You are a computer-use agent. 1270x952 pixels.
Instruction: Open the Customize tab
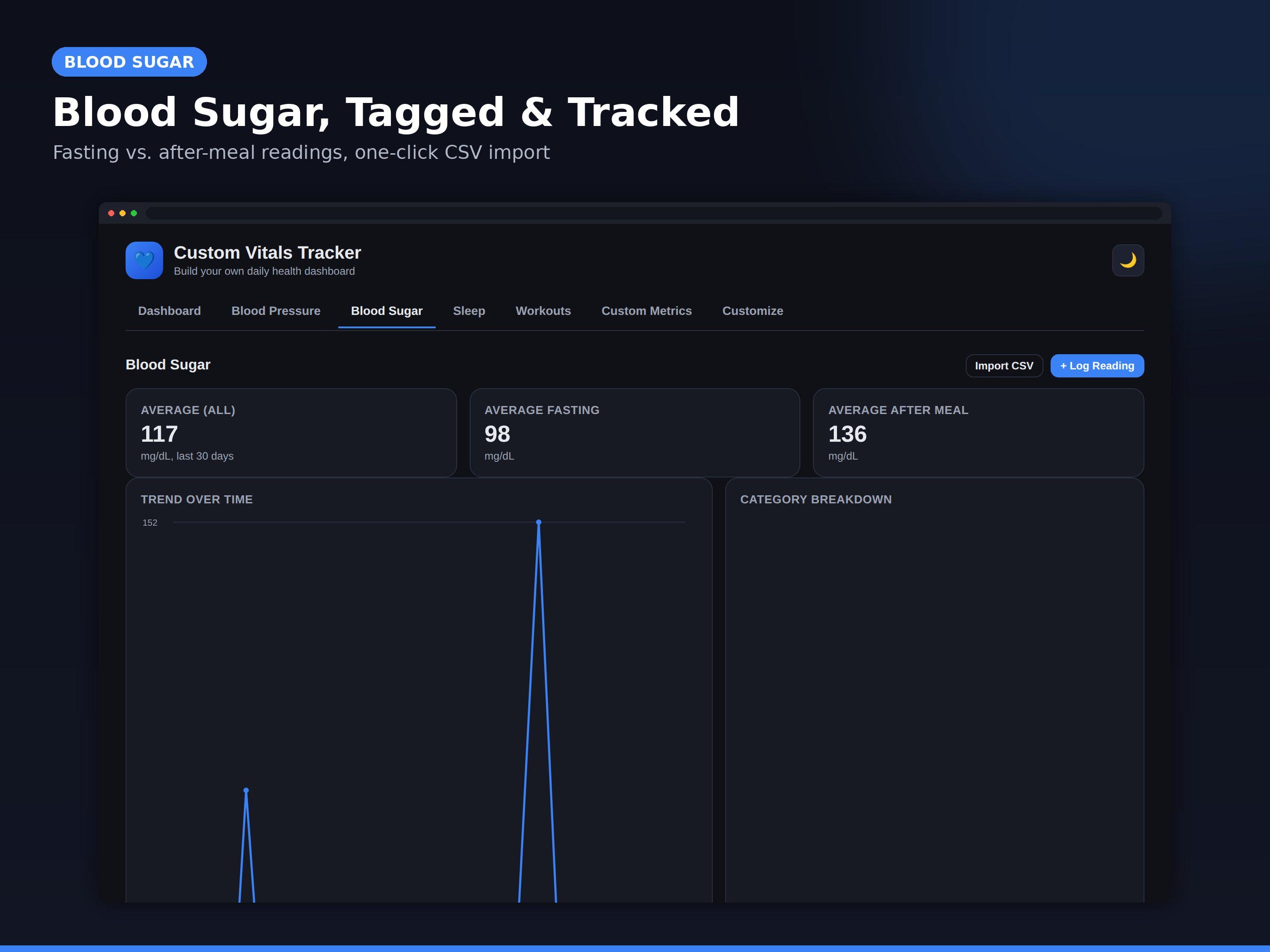coord(753,311)
